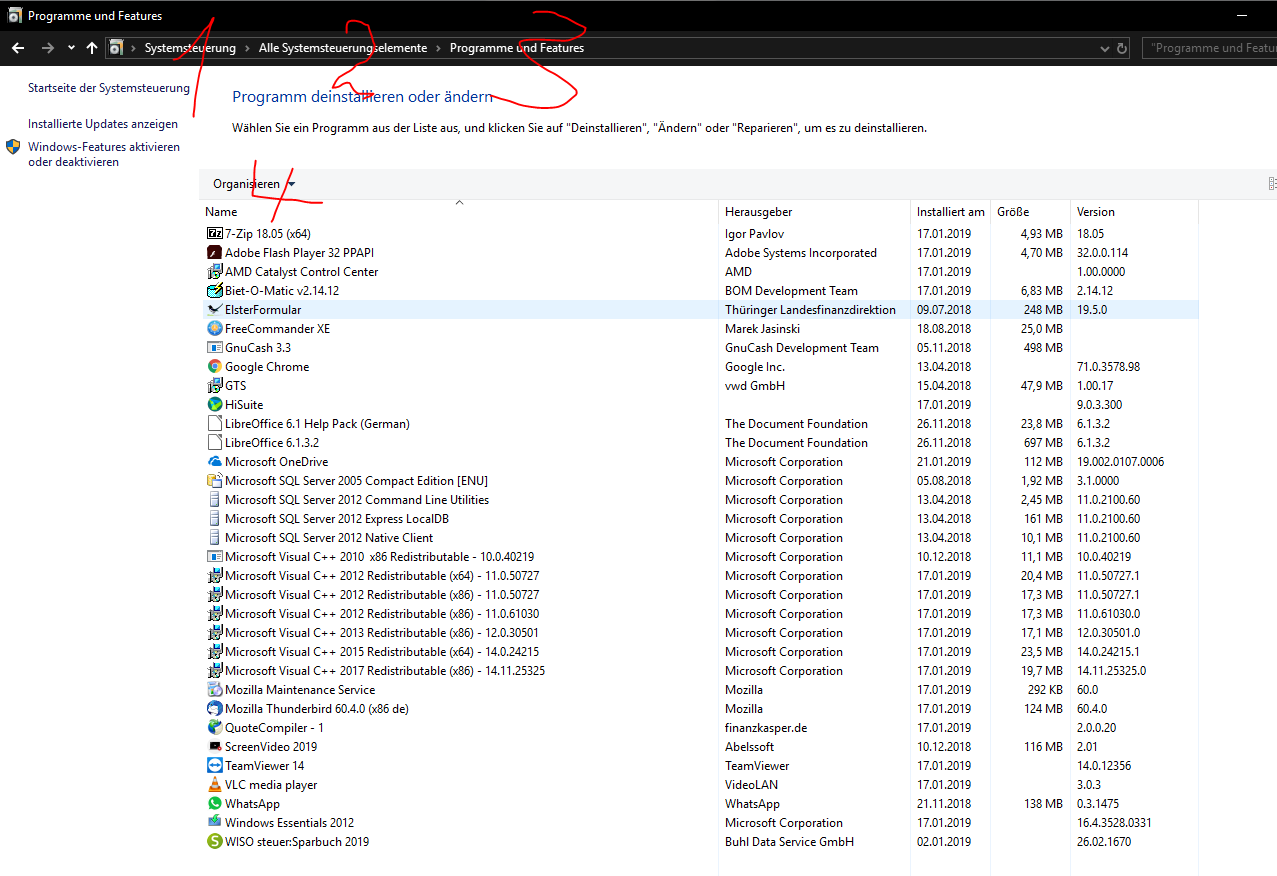Select Visual C++ 2013 Redistributable (x86) 12.0.30501
Viewport: 1277px width, 876px height.
click(x=700, y=633)
